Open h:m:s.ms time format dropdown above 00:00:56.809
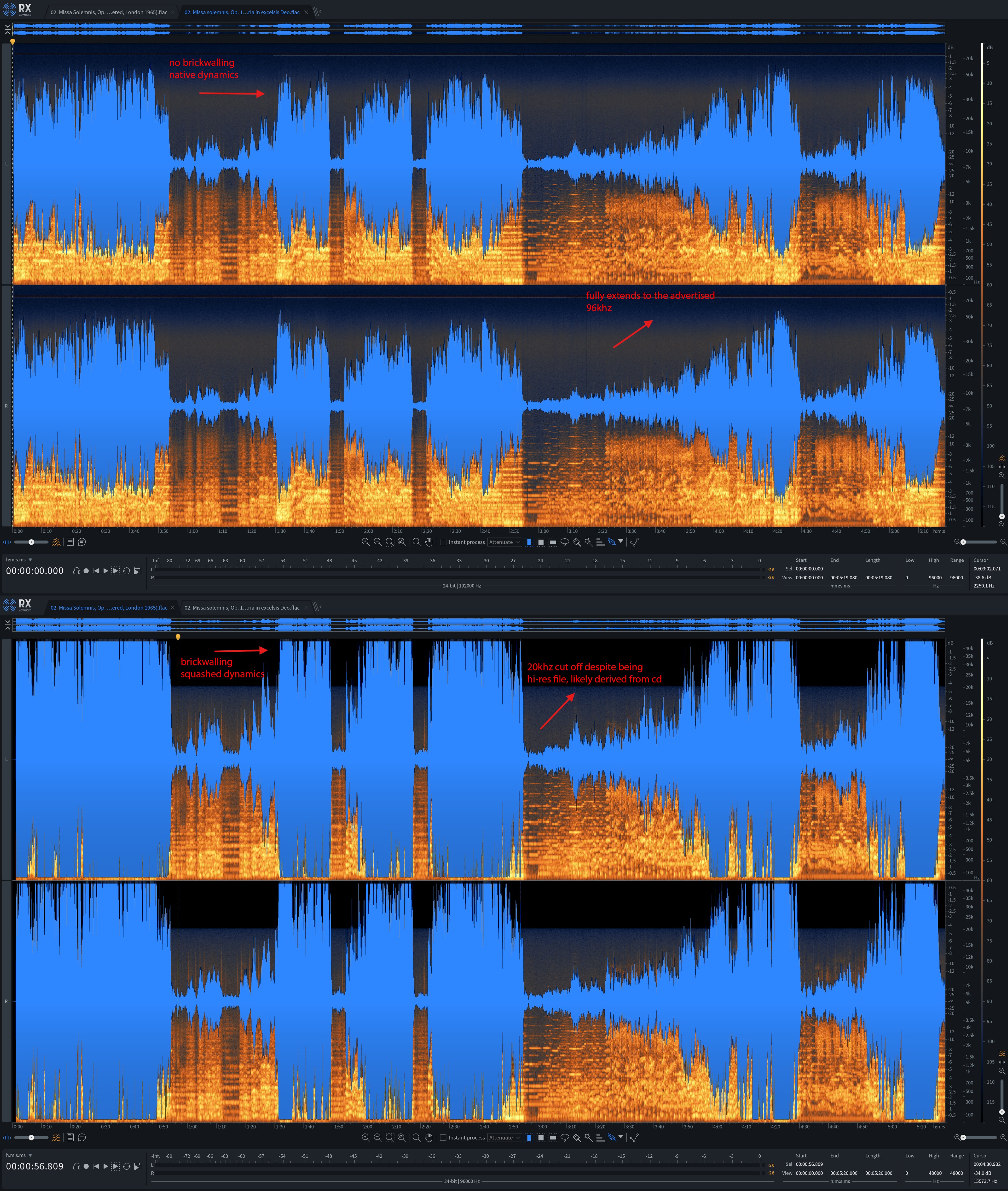Screen dimensions: 1008x1191 (x=30, y=1155)
